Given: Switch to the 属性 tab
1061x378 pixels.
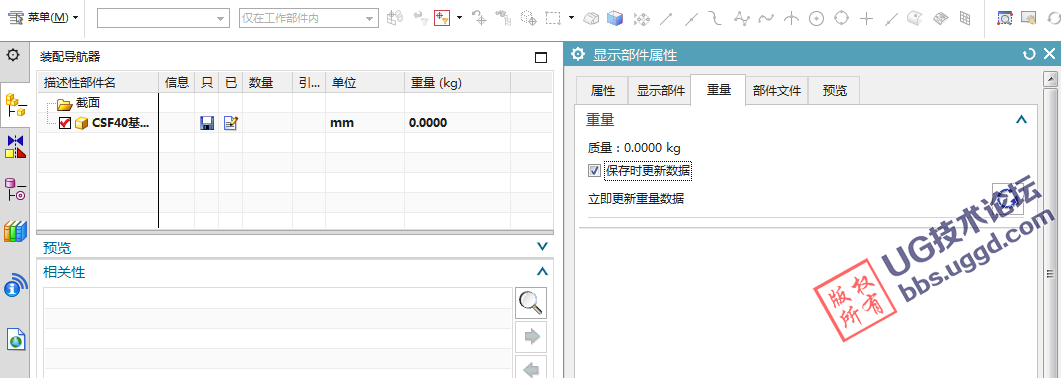Looking at the screenshot, I should point(602,91).
